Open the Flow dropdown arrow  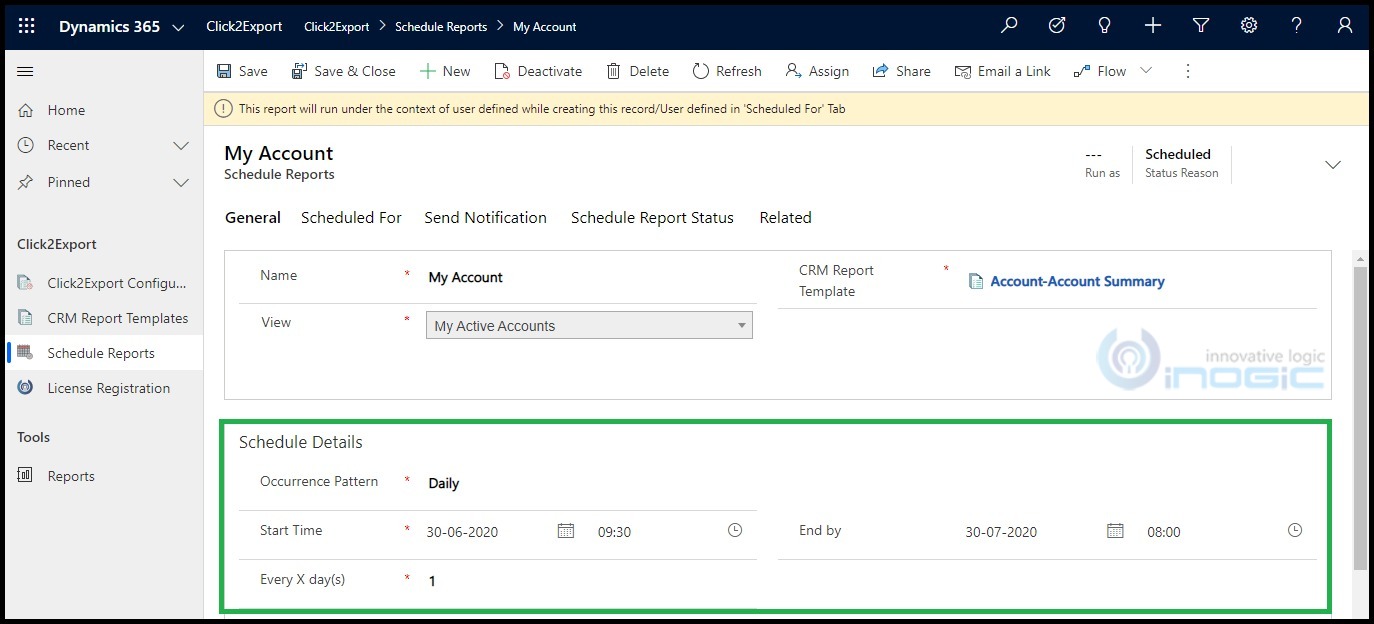1146,71
